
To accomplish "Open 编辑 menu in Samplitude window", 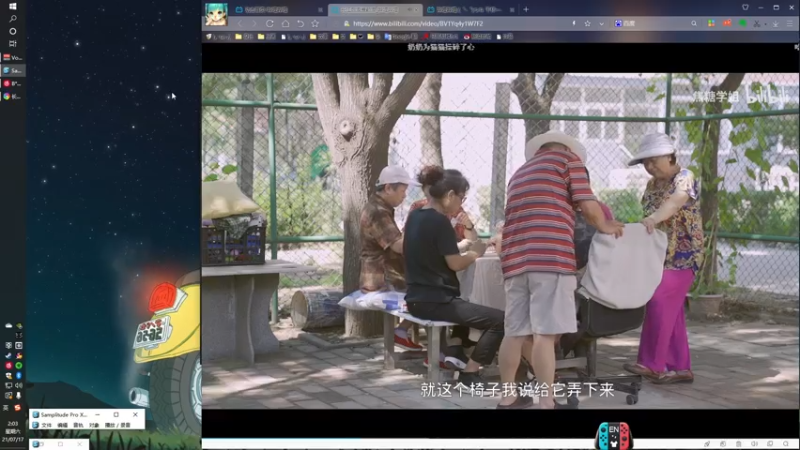I will 62,425.
